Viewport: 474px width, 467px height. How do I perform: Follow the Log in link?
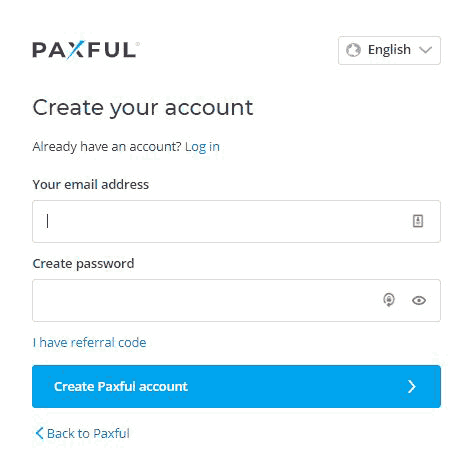(x=202, y=147)
